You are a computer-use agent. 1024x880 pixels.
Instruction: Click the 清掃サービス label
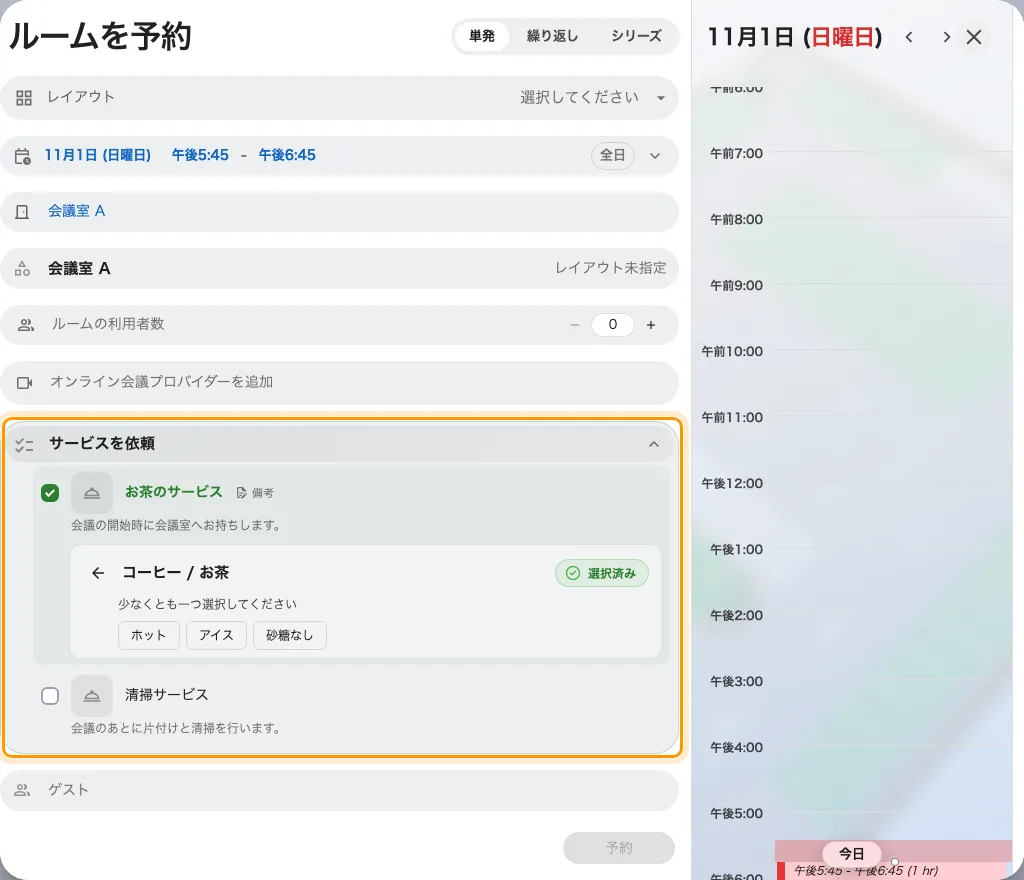[x=167, y=695]
